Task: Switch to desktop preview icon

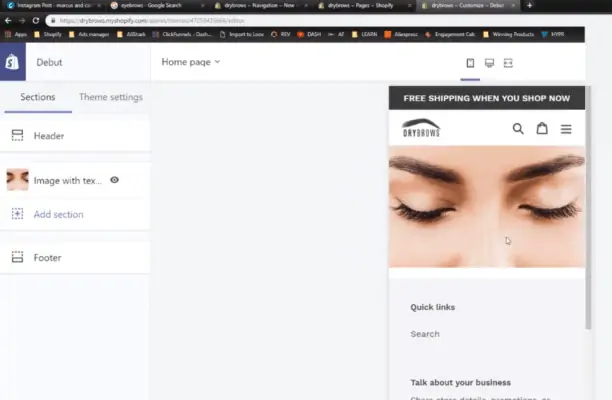Action: 489,63
